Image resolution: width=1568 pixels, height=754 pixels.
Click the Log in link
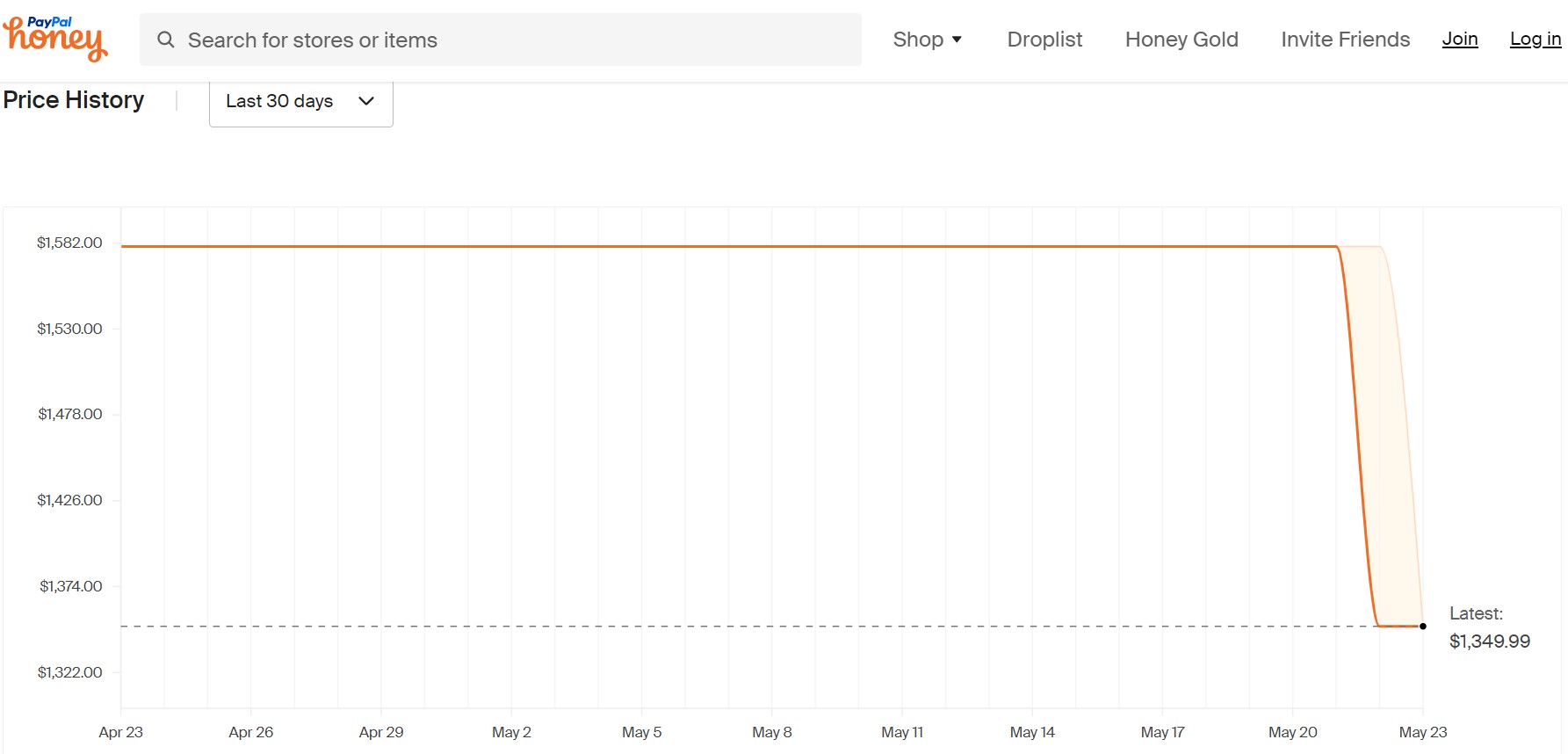[x=1535, y=39]
